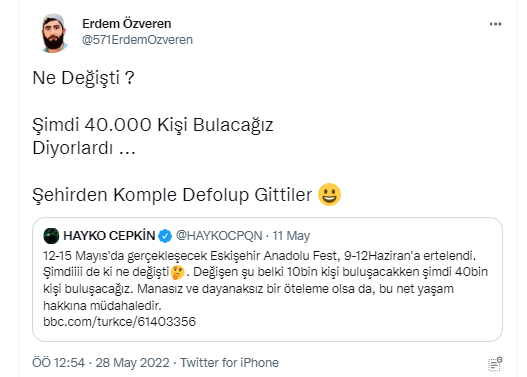Click the thinking face emoji in quote
527x377 pixels.
click(x=177, y=272)
